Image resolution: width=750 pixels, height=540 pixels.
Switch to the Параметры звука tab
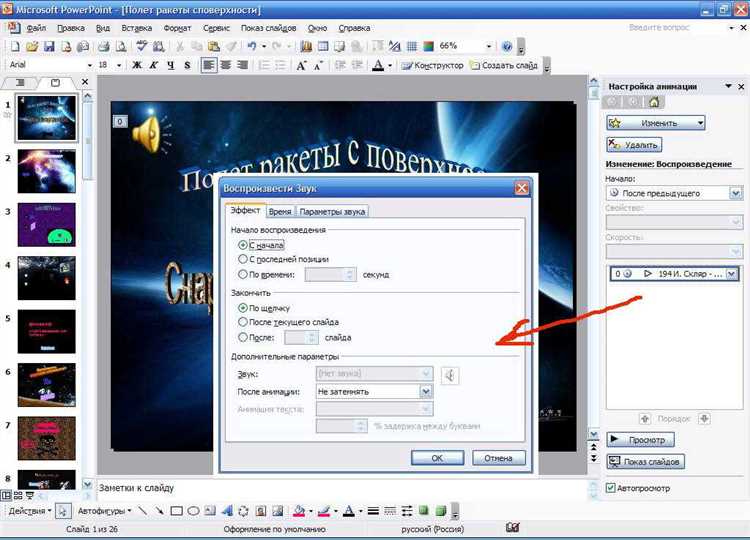pyautogui.click(x=332, y=211)
